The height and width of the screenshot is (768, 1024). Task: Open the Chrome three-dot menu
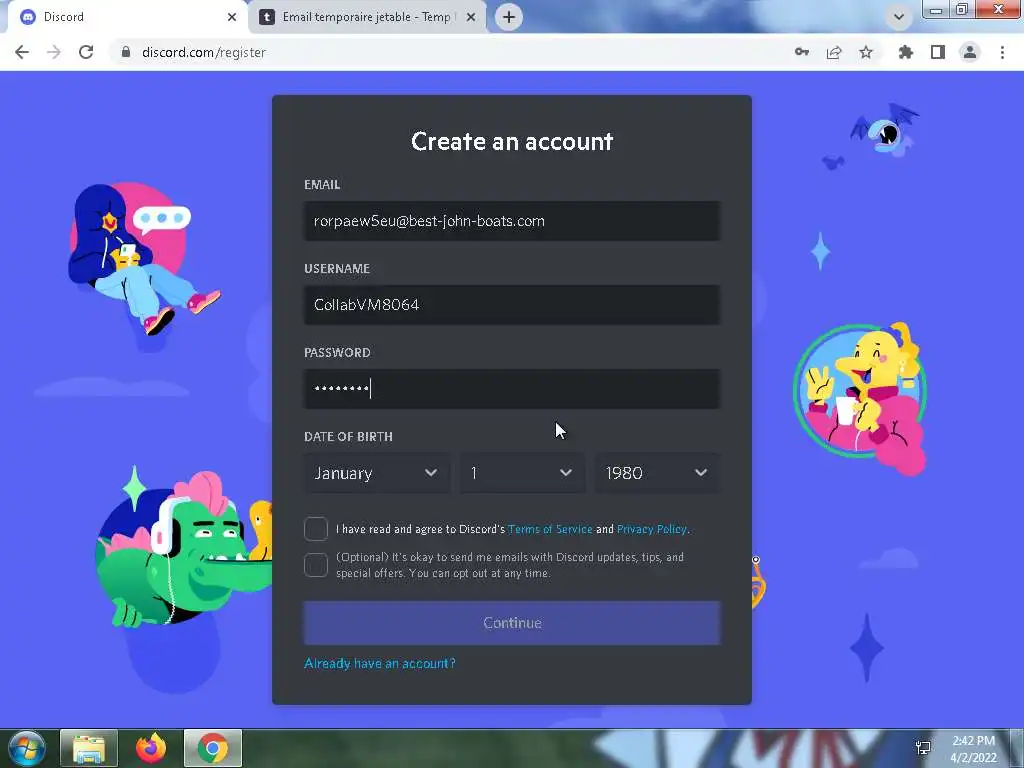pyautogui.click(x=1002, y=52)
